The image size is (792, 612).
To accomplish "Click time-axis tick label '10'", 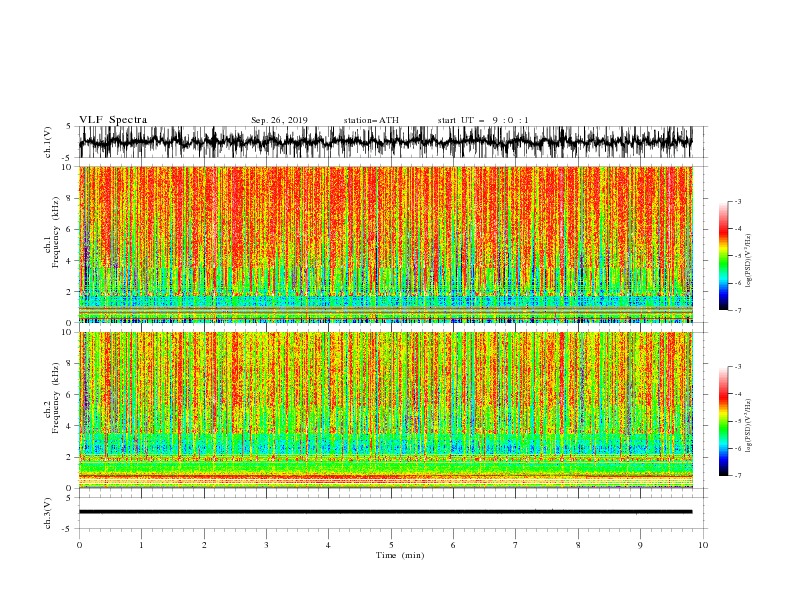I will point(703,545).
